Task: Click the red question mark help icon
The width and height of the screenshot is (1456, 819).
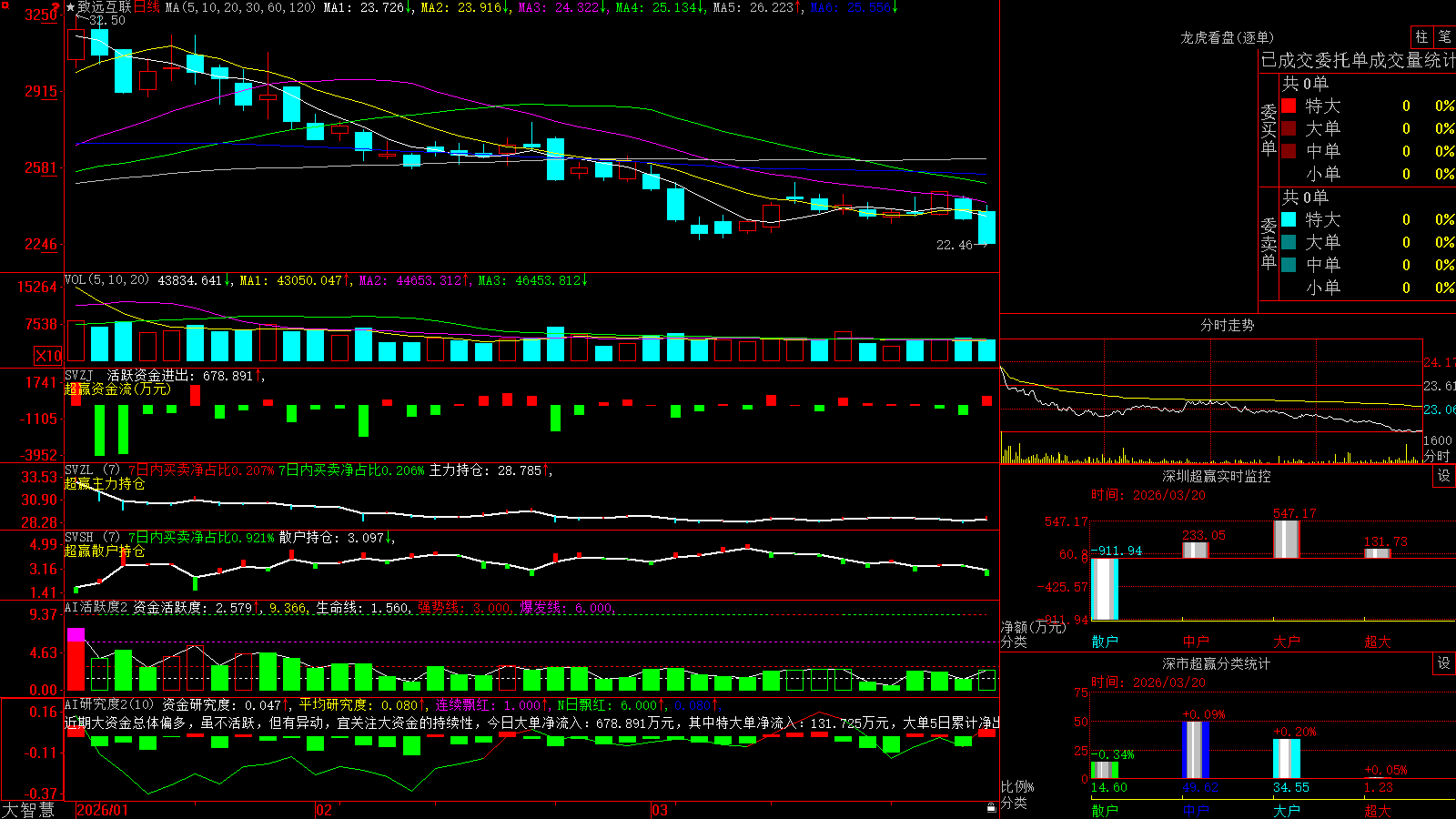Action: click(56, 7)
